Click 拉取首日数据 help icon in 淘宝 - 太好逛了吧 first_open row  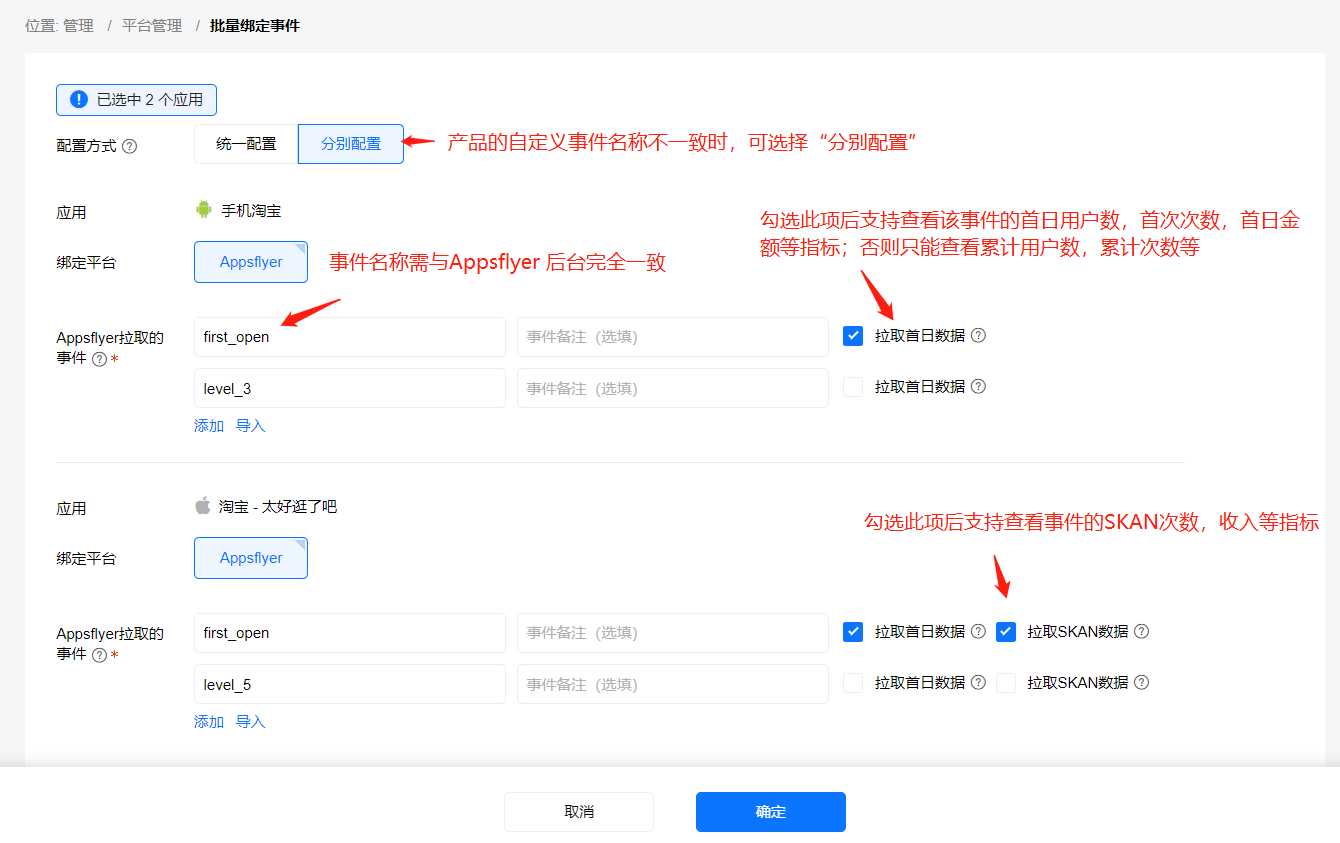point(979,631)
